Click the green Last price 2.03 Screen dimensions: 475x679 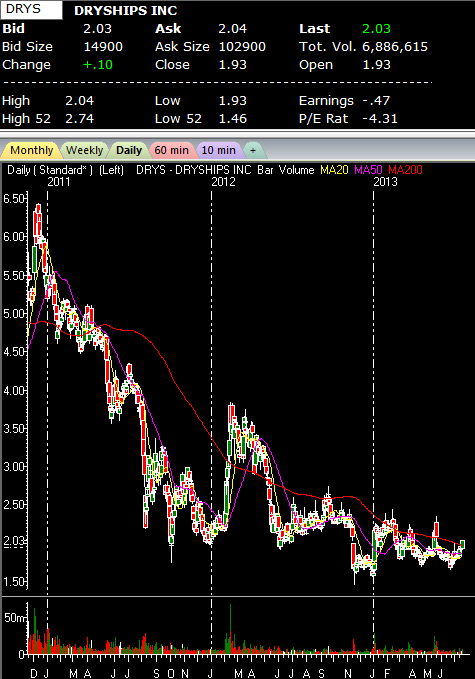pyautogui.click(x=376, y=29)
